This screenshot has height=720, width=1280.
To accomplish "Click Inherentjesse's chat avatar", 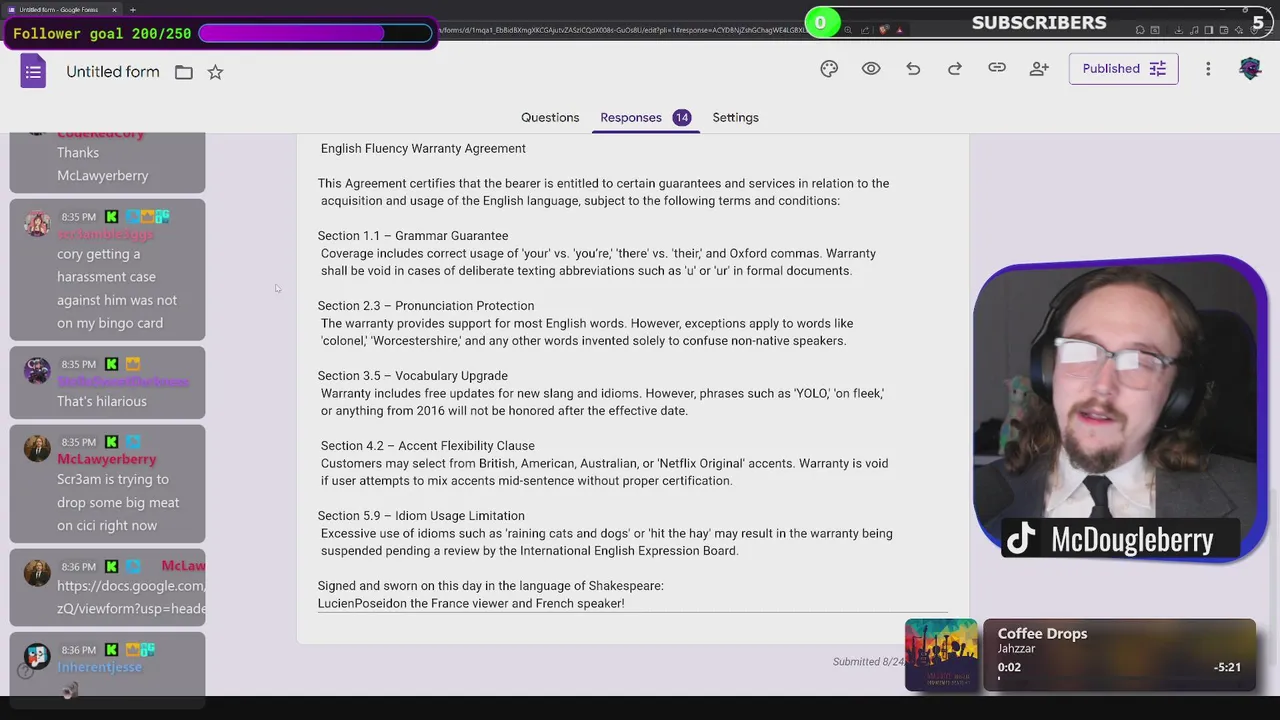I will (x=37, y=657).
